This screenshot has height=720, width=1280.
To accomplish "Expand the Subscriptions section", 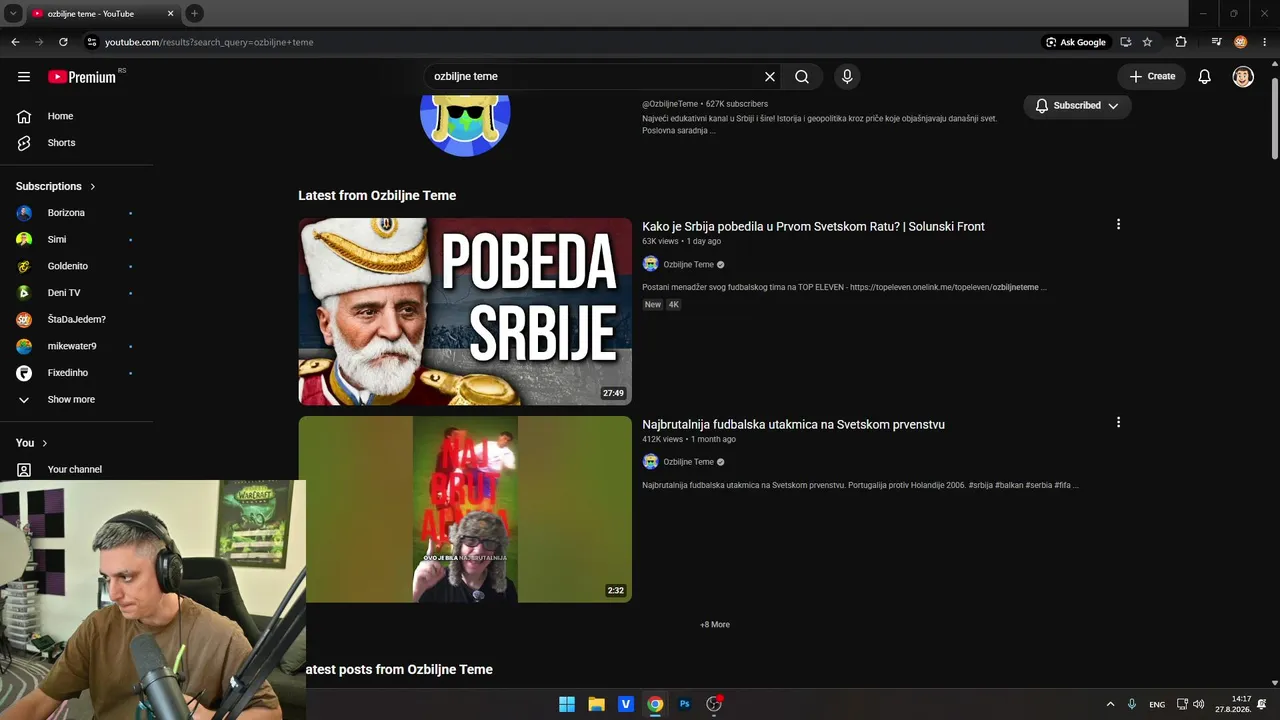I will tap(56, 186).
